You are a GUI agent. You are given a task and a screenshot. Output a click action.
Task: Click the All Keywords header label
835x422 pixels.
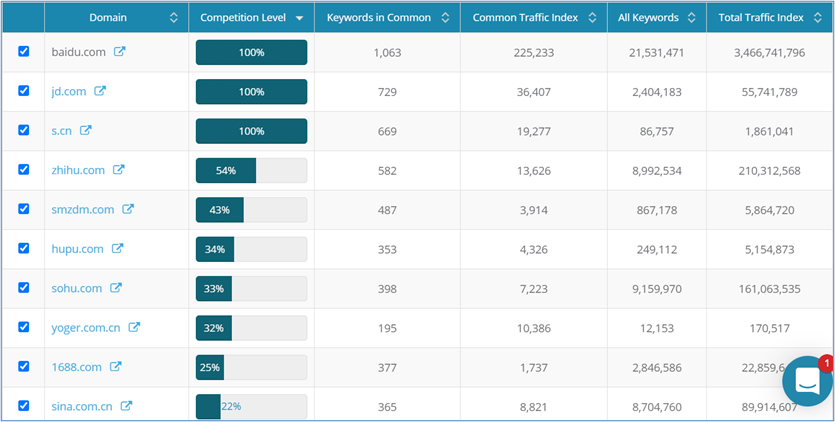coord(648,18)
